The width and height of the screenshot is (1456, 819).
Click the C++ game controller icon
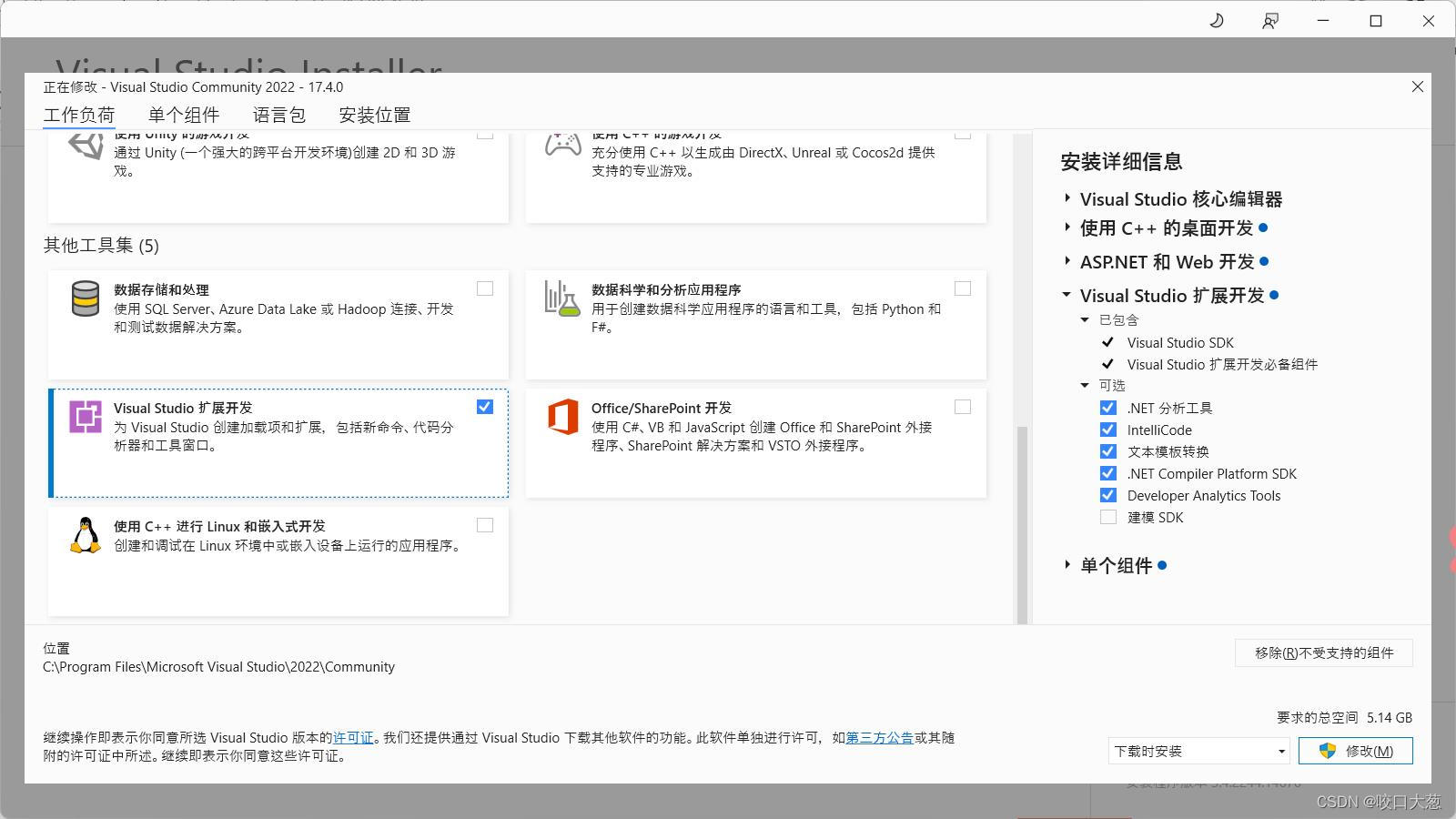tap(562, 145)
